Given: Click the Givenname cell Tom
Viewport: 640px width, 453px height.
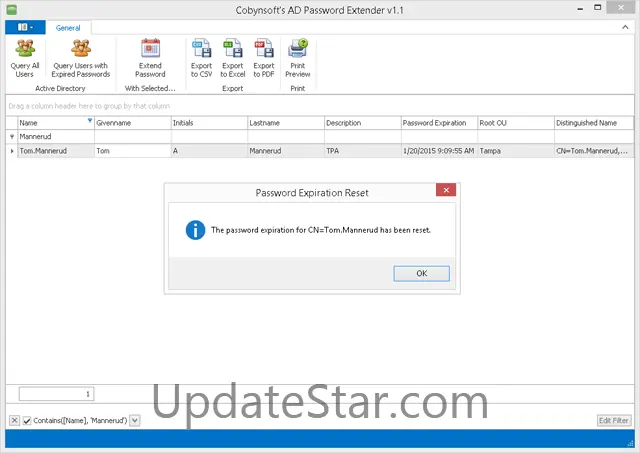Looking at the screenshot, I should pyautogui.click(x=133, y=151).
